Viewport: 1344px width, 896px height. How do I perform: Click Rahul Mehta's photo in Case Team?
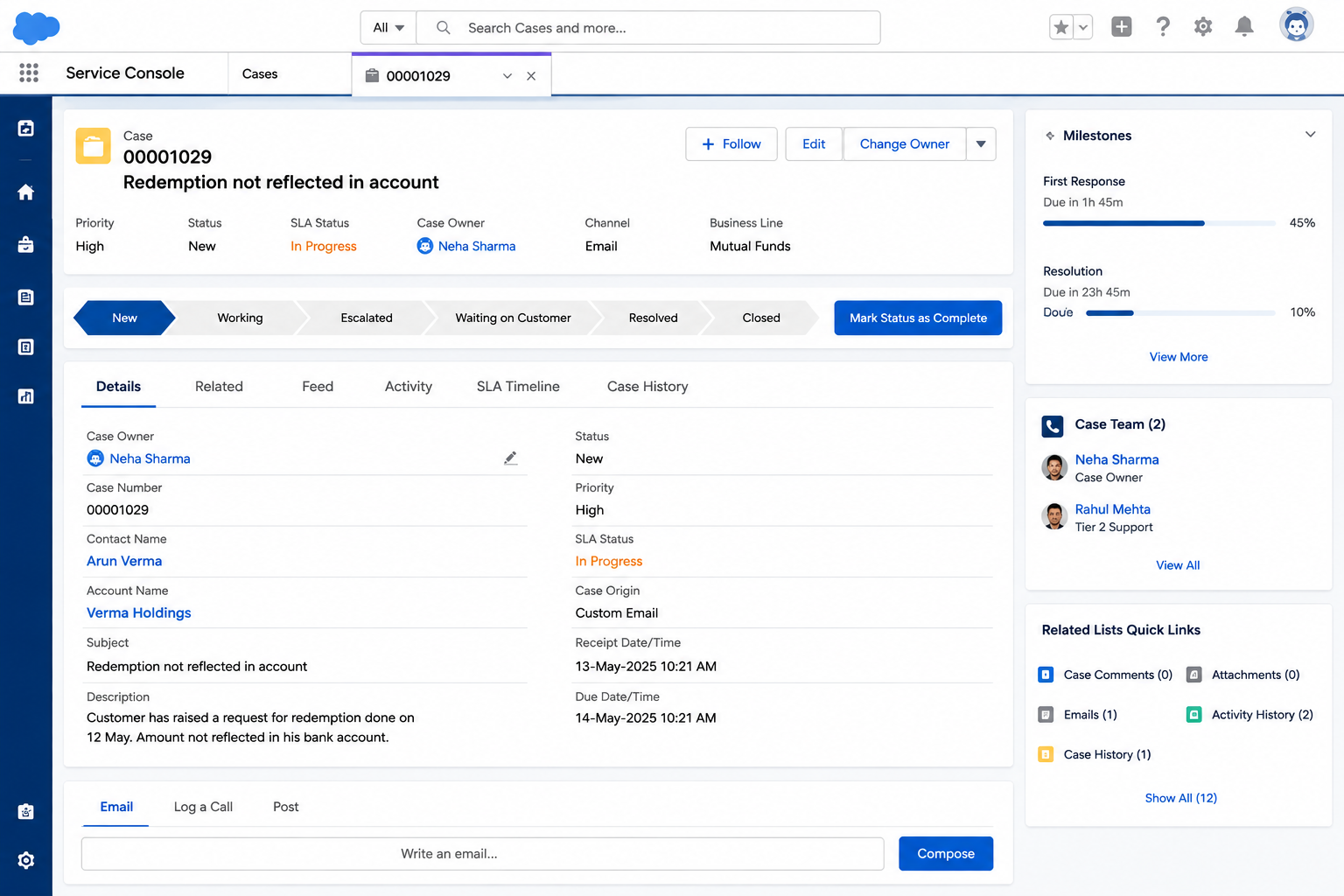[x=1054, y=516]
